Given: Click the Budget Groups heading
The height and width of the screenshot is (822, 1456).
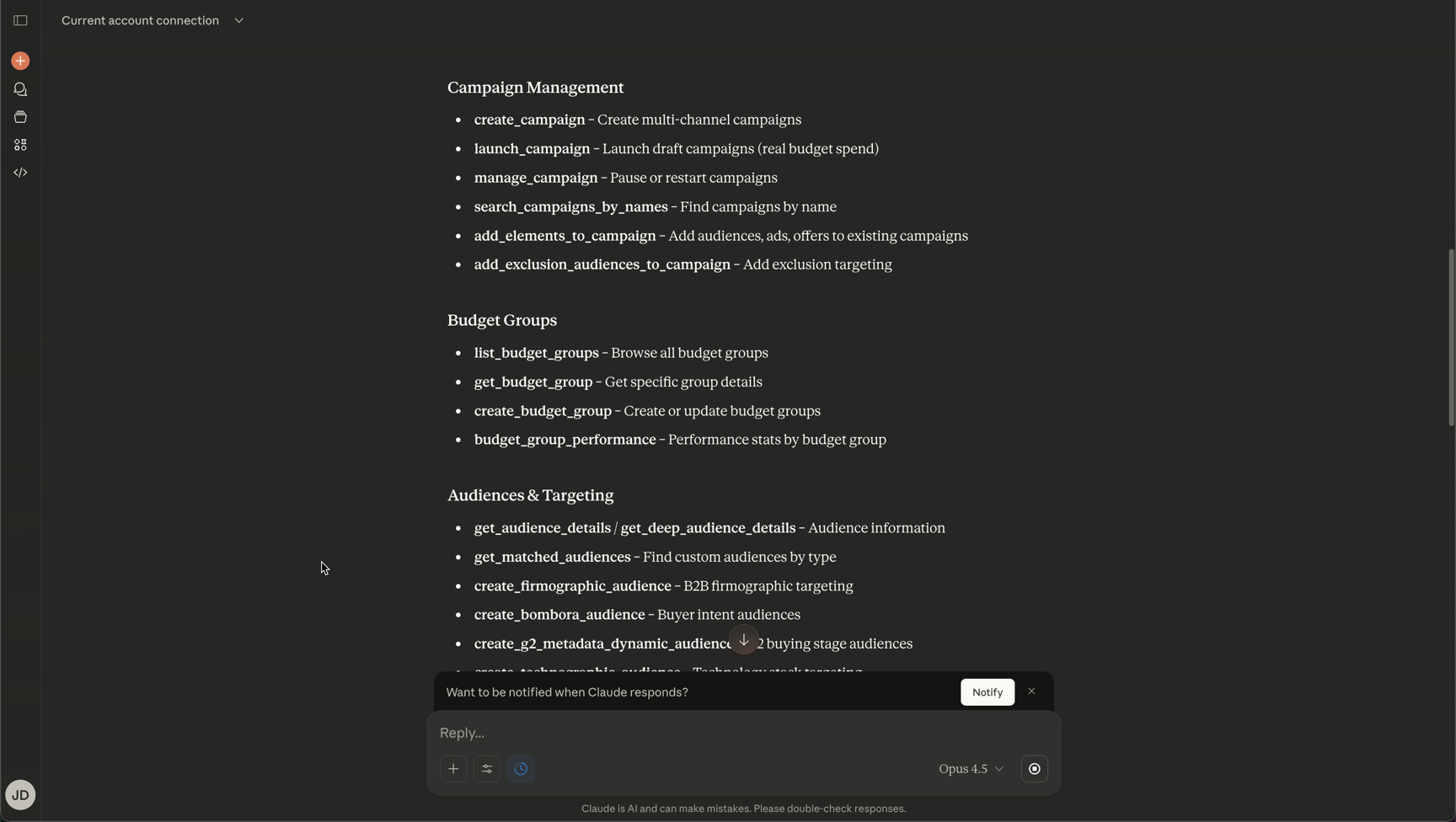Looking at the screenshot, I should point(501,320).
